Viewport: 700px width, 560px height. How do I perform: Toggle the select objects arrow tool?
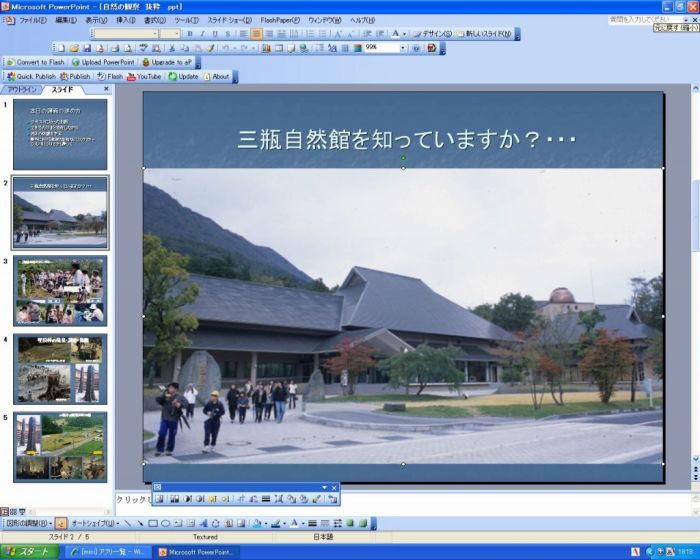click(61, 523)
